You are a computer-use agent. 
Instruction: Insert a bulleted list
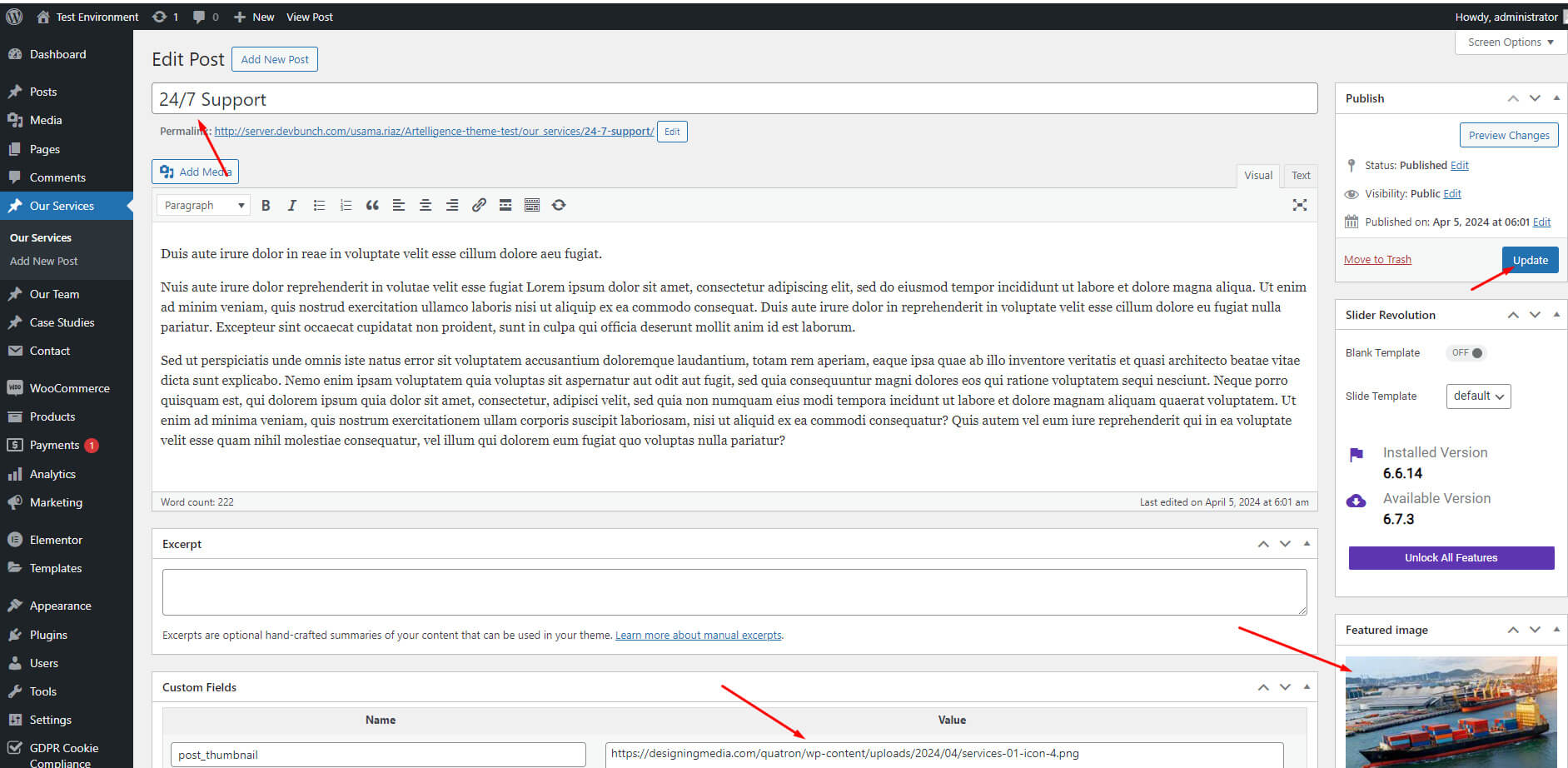[x=319, y=205]
